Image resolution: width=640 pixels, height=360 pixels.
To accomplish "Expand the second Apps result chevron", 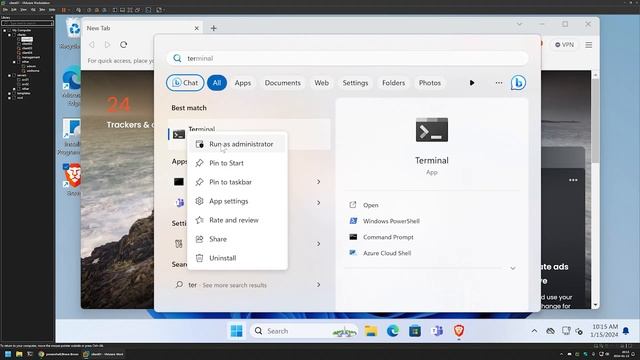I will tap(318, 202).
